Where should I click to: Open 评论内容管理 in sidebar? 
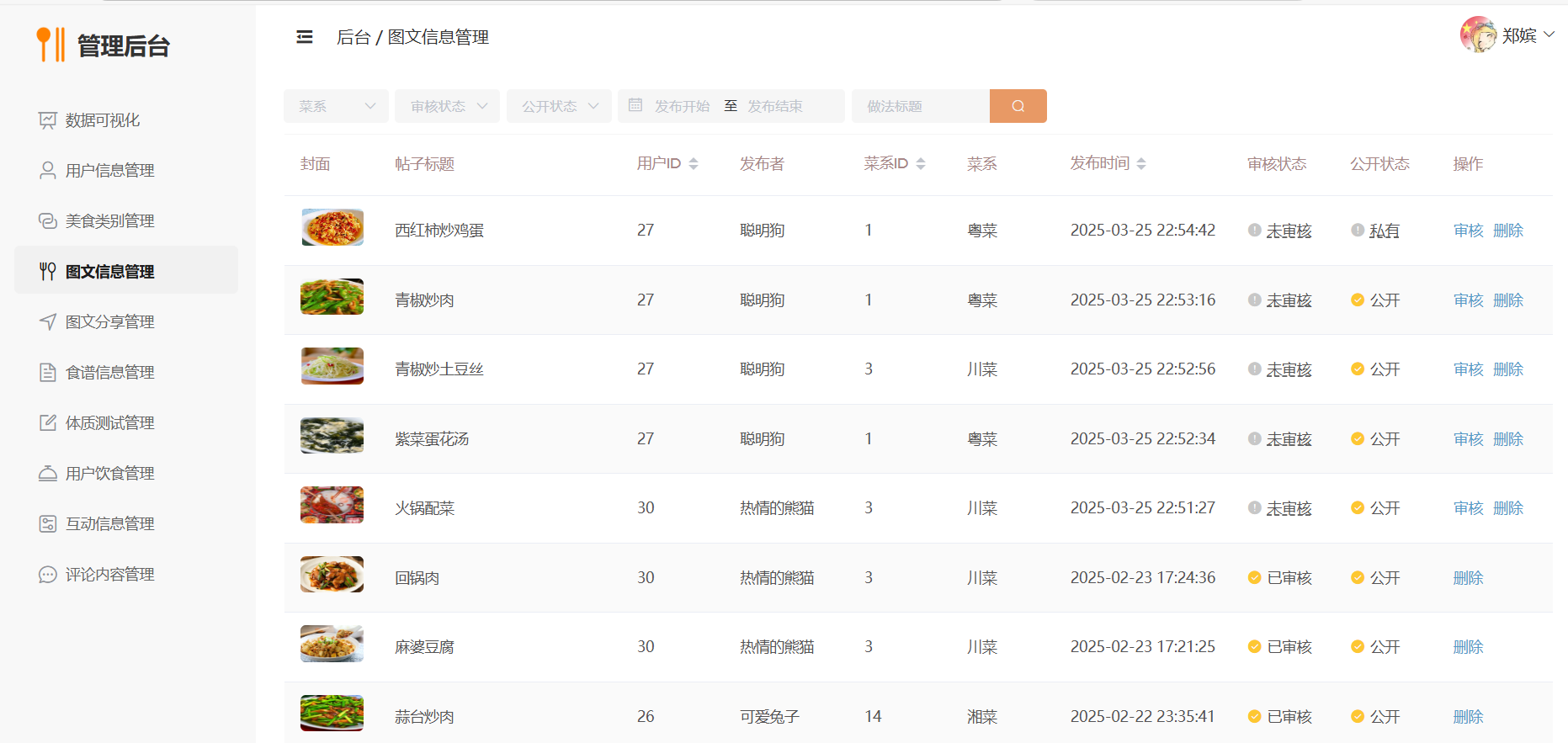pyautogui.click(x=126, y=574)
